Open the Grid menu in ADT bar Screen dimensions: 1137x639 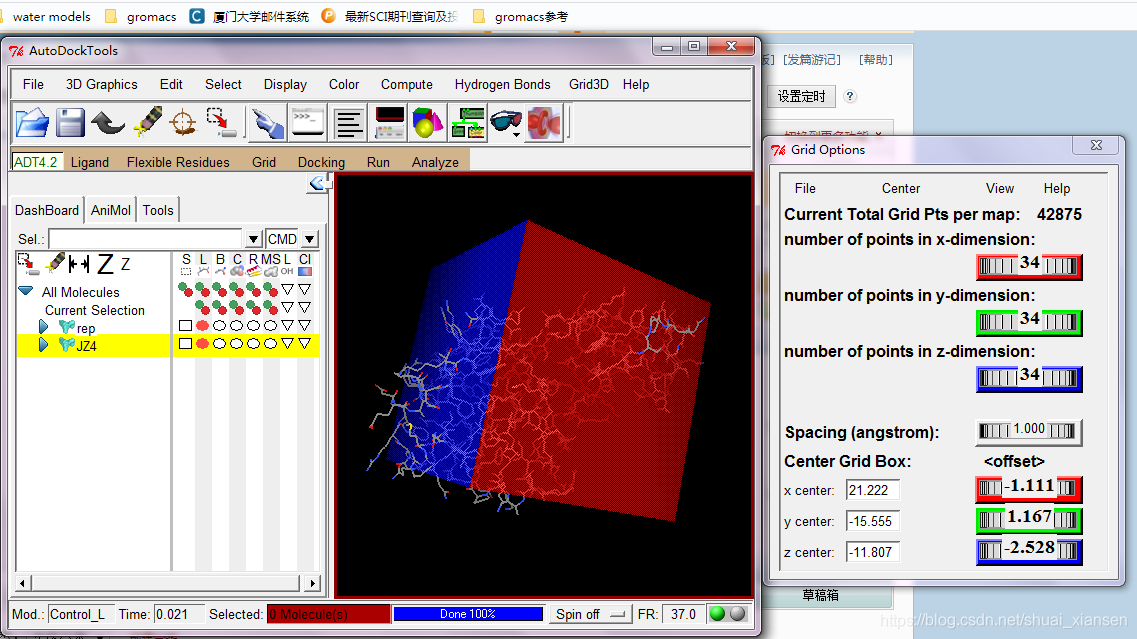264,162
